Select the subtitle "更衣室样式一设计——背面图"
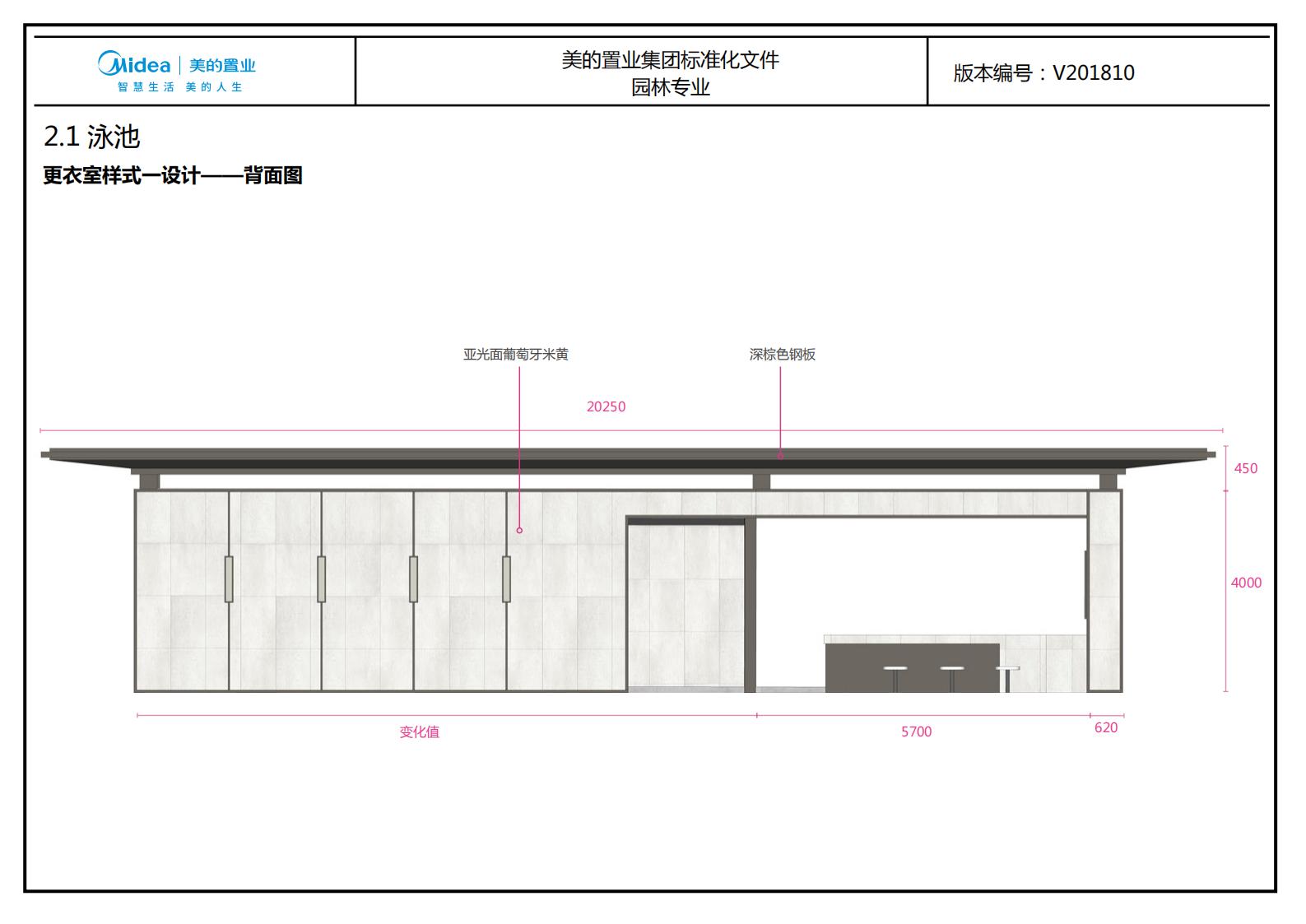 [173, 175]
